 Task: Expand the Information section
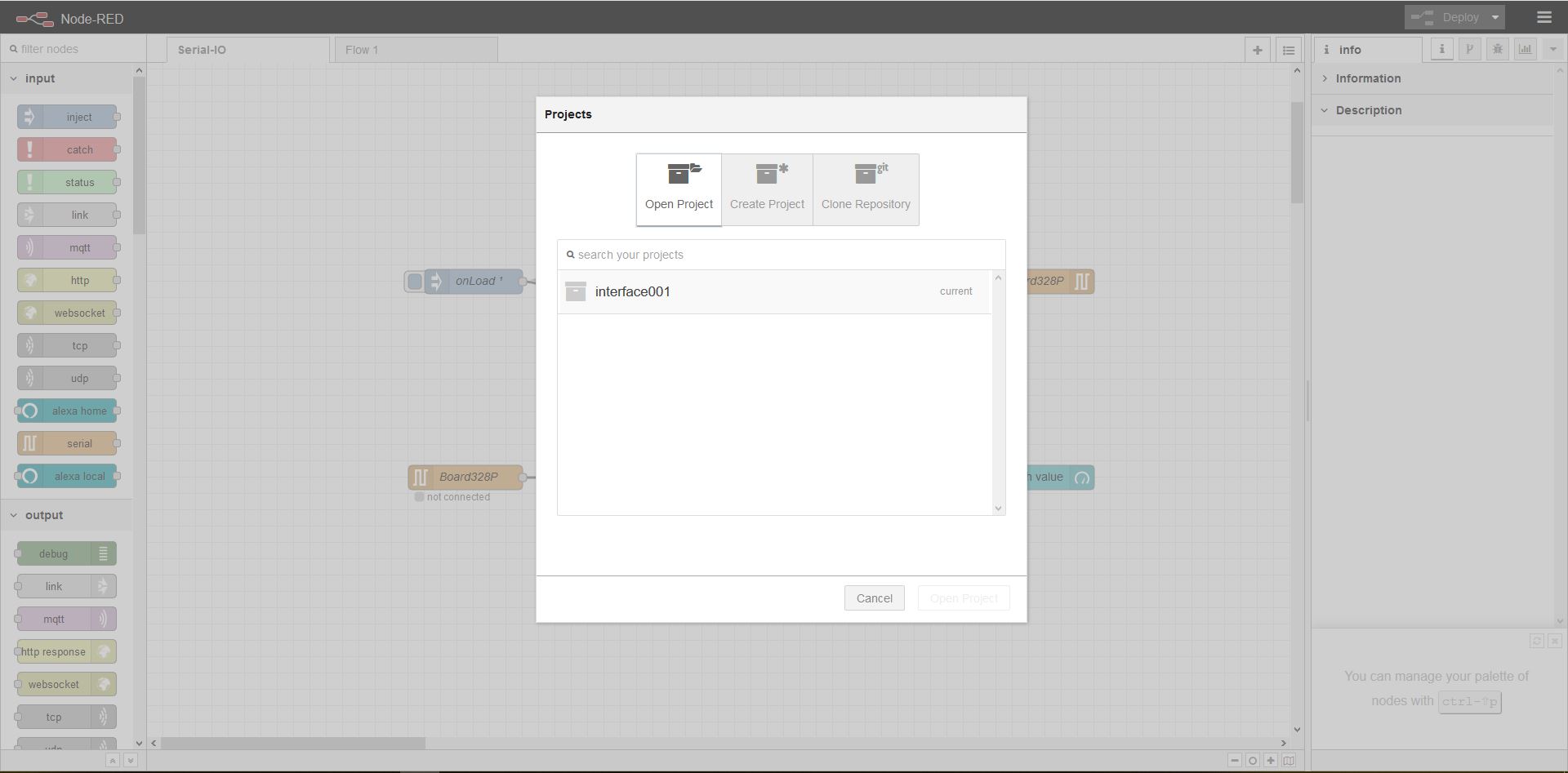click(1432, 78)
